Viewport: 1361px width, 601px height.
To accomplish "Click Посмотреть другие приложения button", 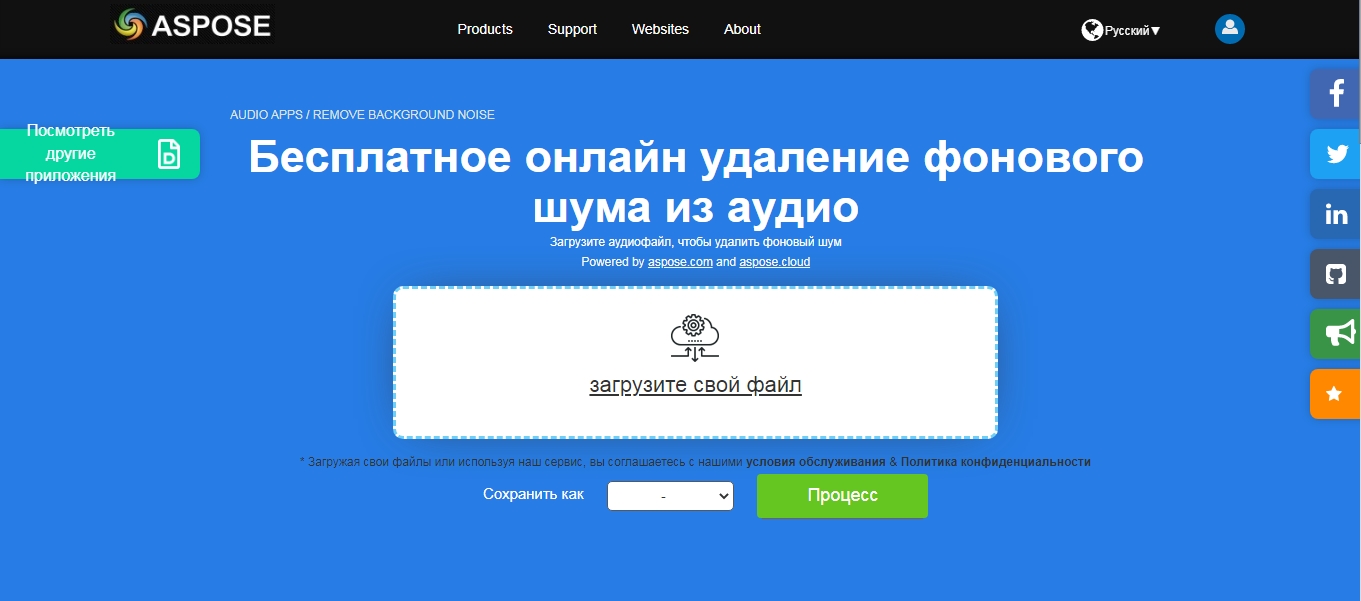I will [100, 154].
